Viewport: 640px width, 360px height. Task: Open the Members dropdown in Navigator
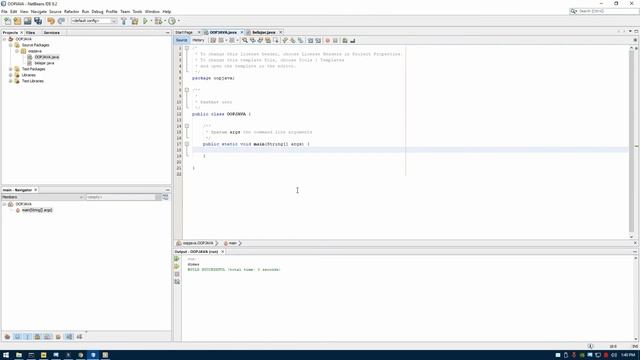[x=43, y=197]
